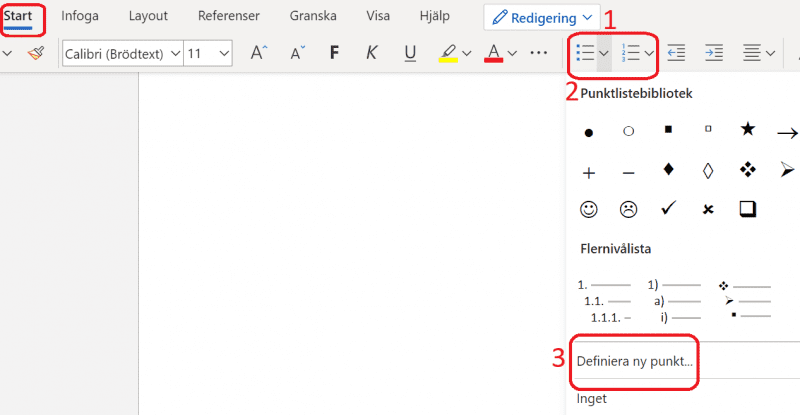The image size is (800, 415).
Task: Choose the right arrow bullet
Action: (787, 134)
